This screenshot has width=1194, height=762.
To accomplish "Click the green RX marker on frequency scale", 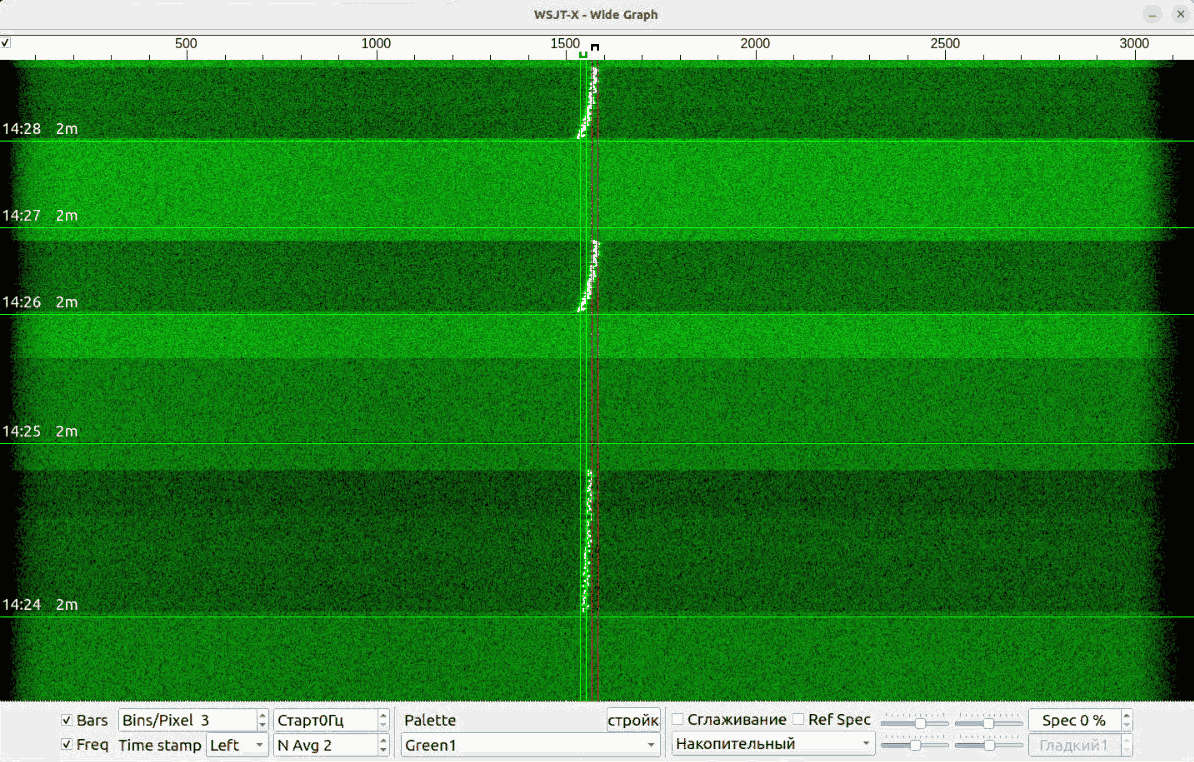I will pyautogui.click(x=583, y=53).
